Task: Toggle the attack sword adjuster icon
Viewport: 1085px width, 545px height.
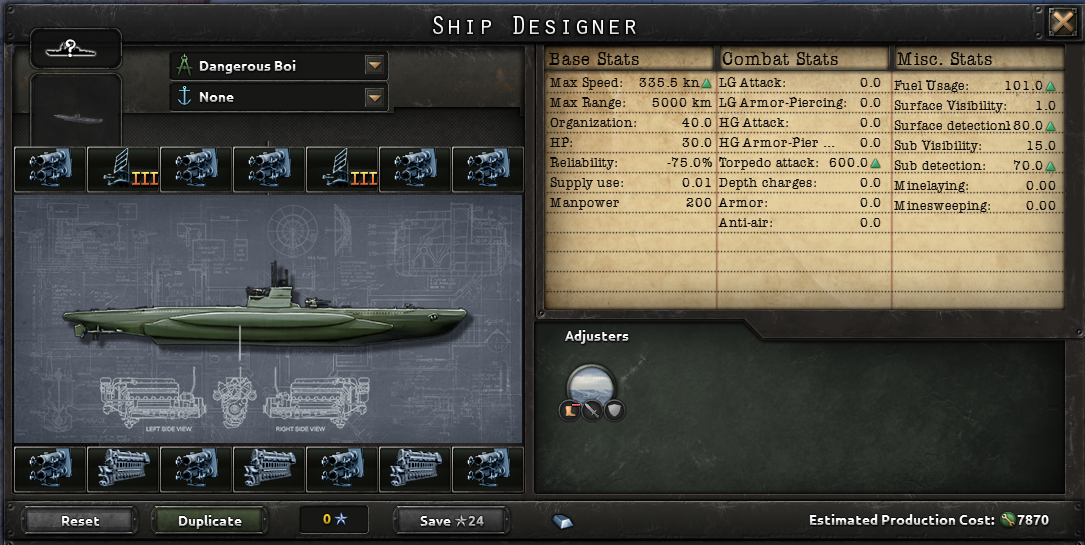Action: pos(592,412)
